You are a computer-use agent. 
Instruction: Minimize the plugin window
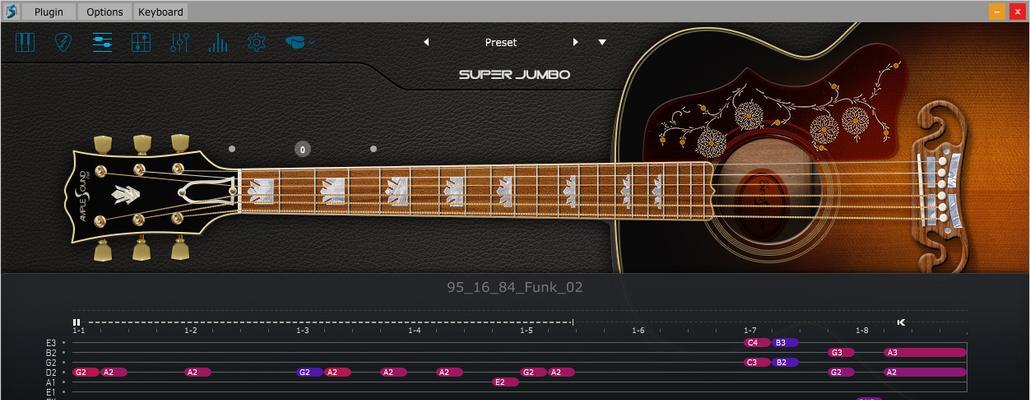(997, 11)
